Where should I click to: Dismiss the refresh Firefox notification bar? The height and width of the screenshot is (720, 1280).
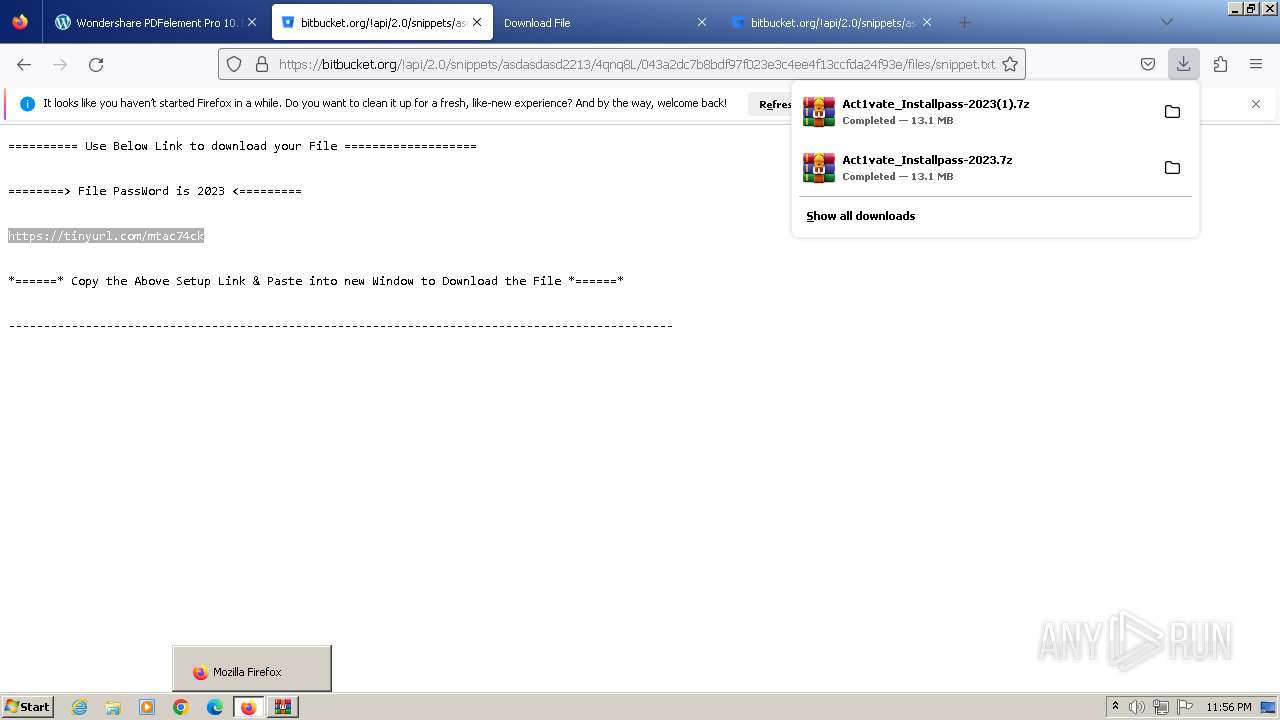click(1256, 104)
